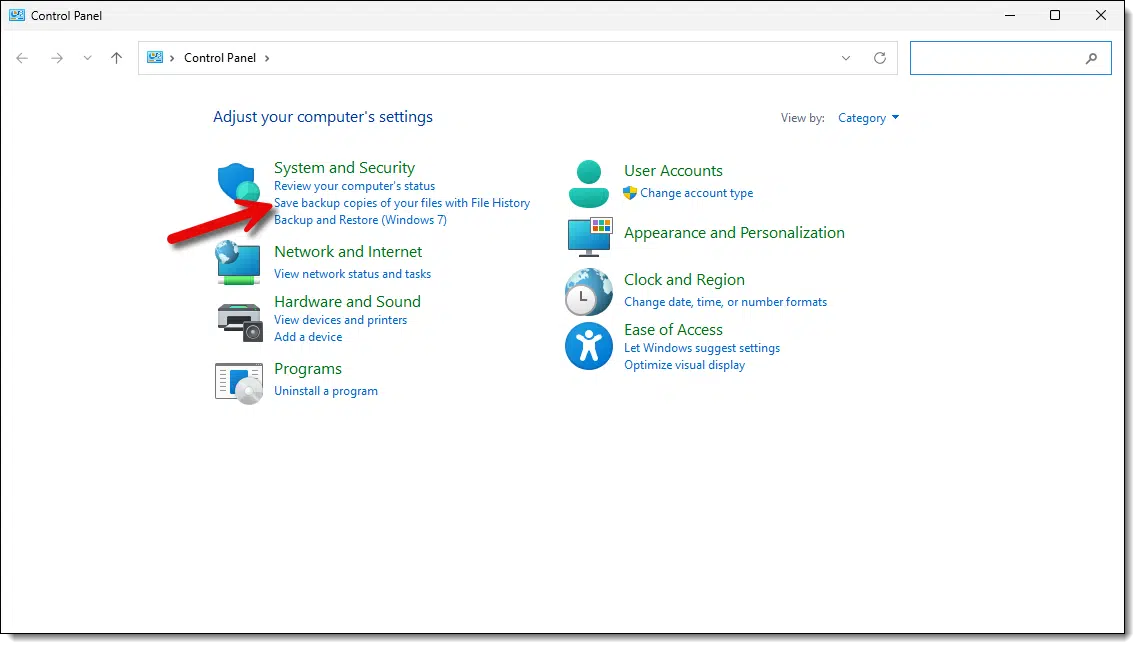1140x649 pixels.
Task: Click the UAC shield beside Change account type
Action: click(x=630, y=193)
